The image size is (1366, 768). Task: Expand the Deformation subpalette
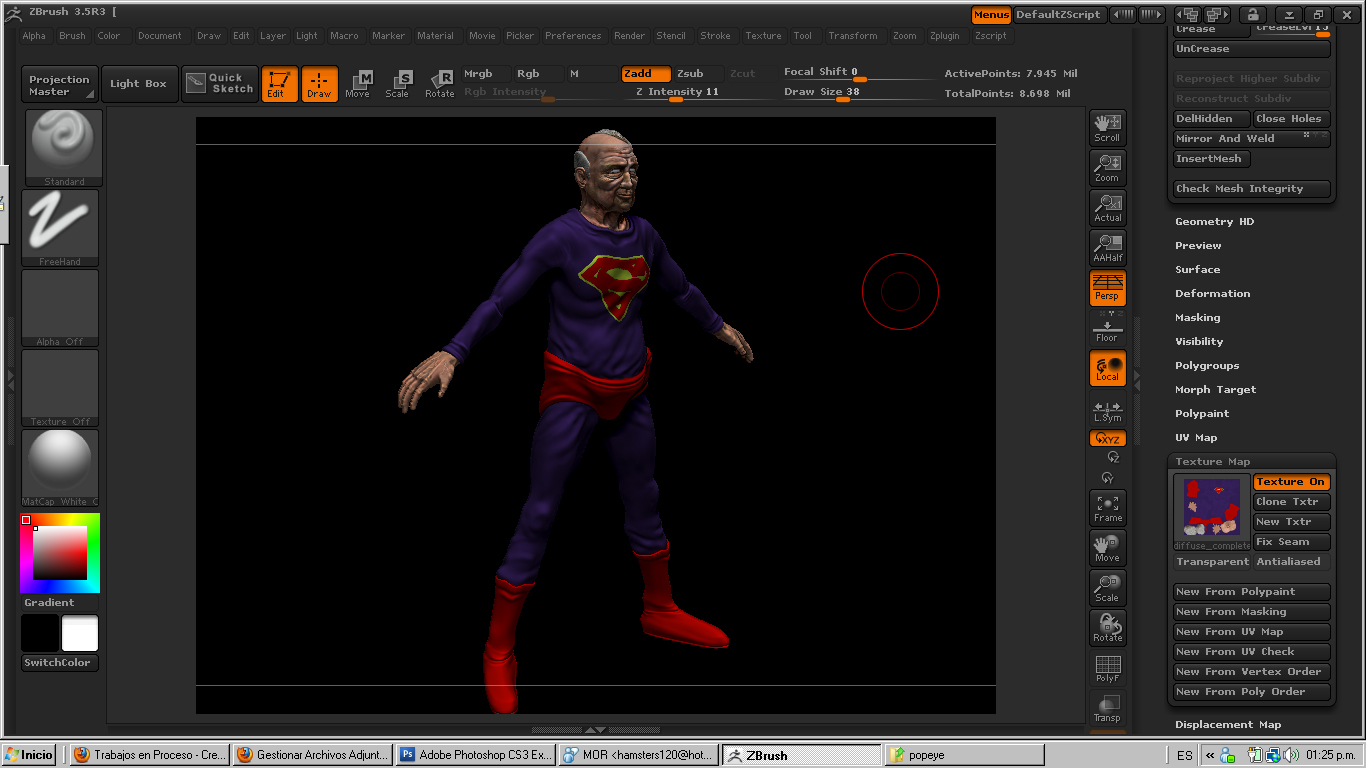click(x=1212, y=294)
